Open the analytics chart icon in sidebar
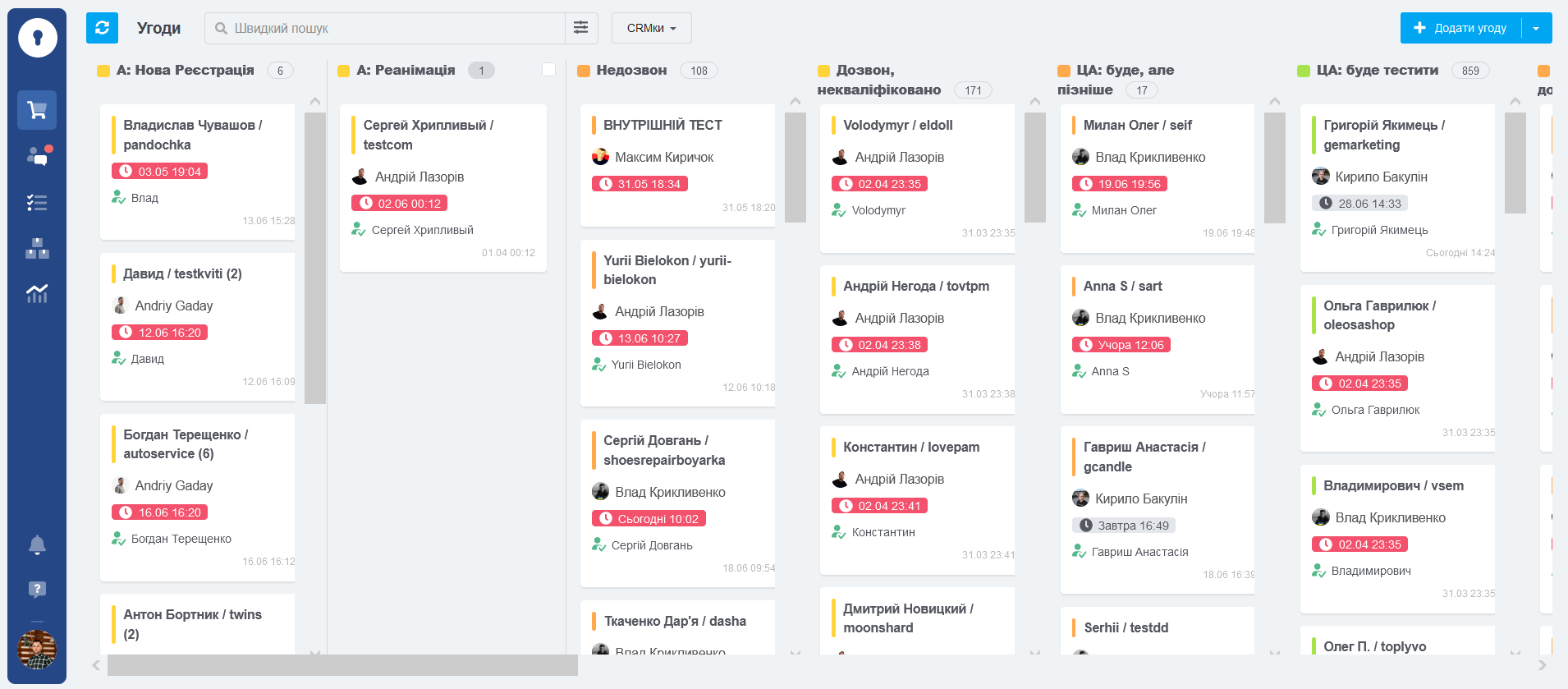The image size is (1568, 689). (37, 293)
